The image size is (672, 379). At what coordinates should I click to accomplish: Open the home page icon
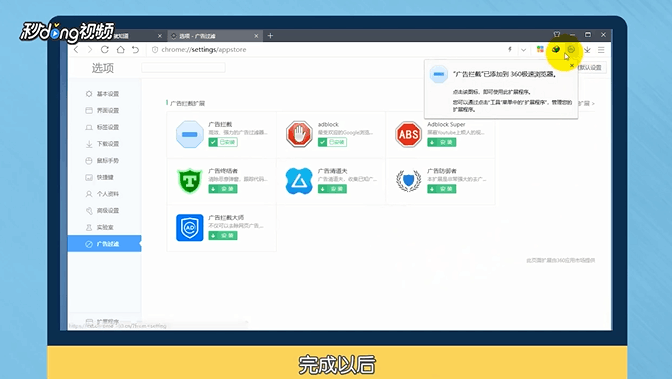(x=120, y=50)
